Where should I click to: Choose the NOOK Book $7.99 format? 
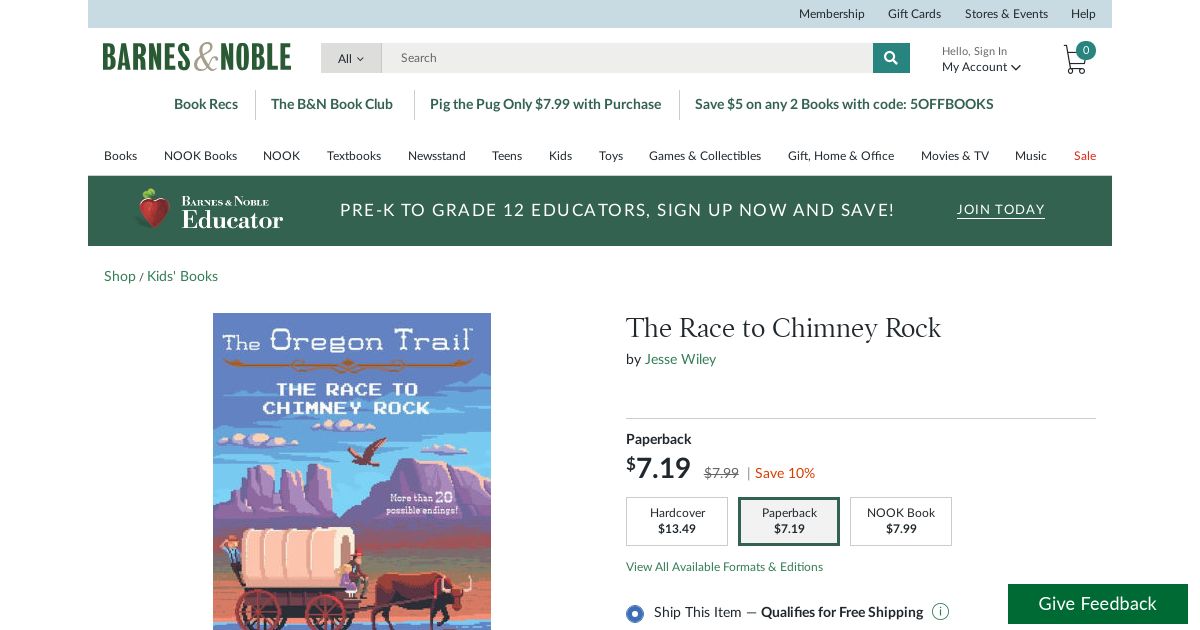pos(900,521)
